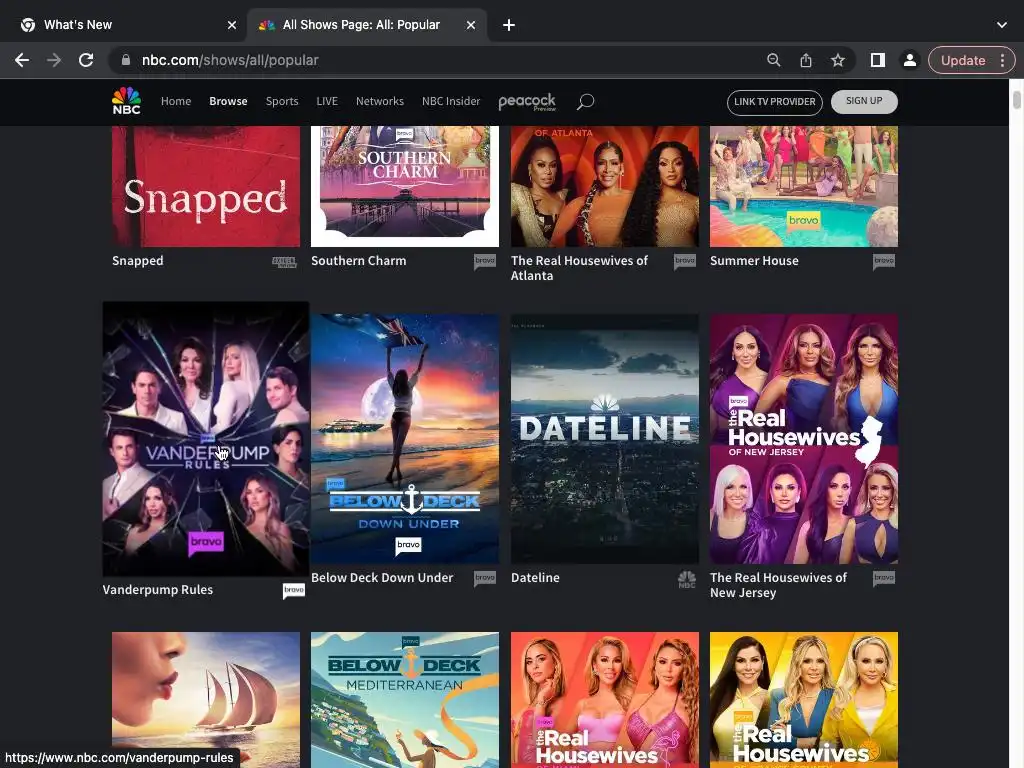The width and height of the screenshot is (1024, 768).
Task: Click the page vertical scrollbar thumb
Action: [x=1017, y=101]
